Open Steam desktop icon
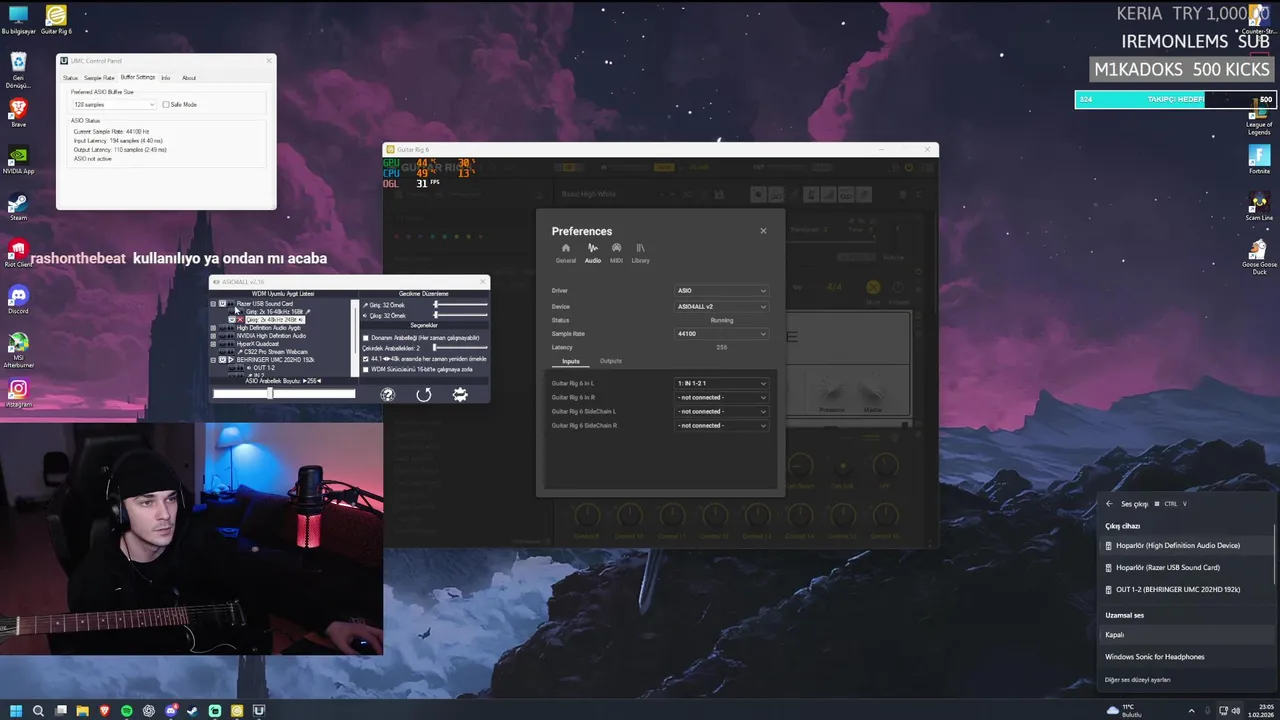The height and width of the screenshot is (720, 1280). click(18, 206)
